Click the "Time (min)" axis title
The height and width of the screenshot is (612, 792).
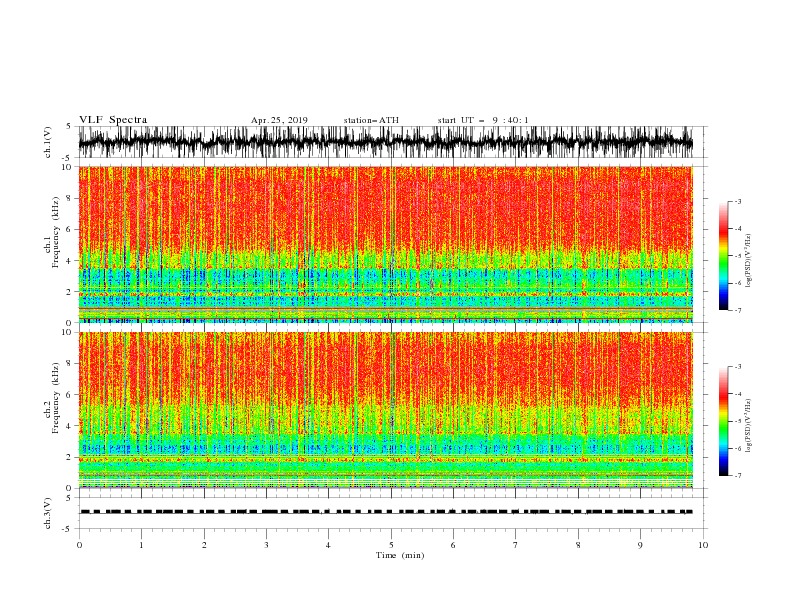[400, 555]
